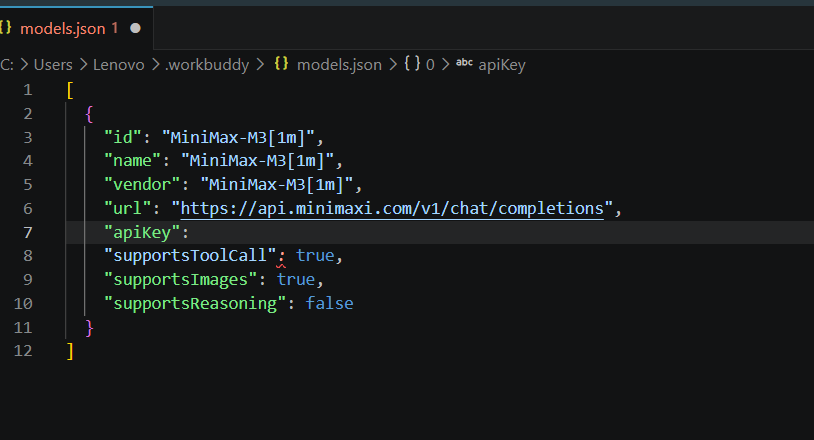Screen dimensions: 814x440
Task: Click the opening square bracket on line 1
Action: pos(70,90)
